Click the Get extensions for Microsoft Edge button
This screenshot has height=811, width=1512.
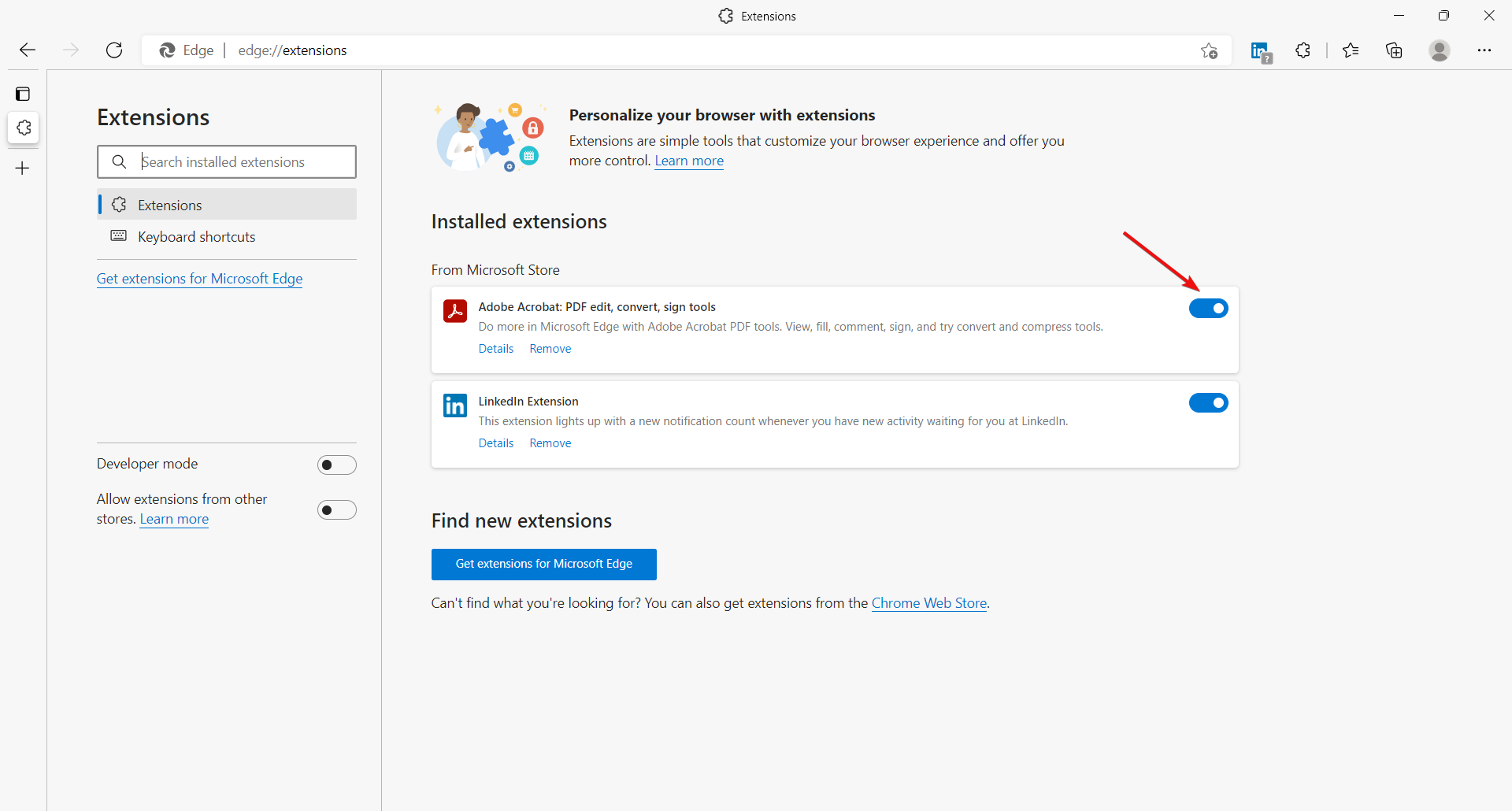click(544, 565)
